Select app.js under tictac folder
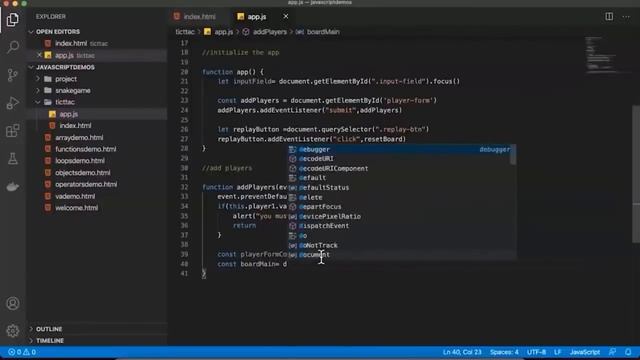Viewport: 640px width, 360px height. (69, 114)
